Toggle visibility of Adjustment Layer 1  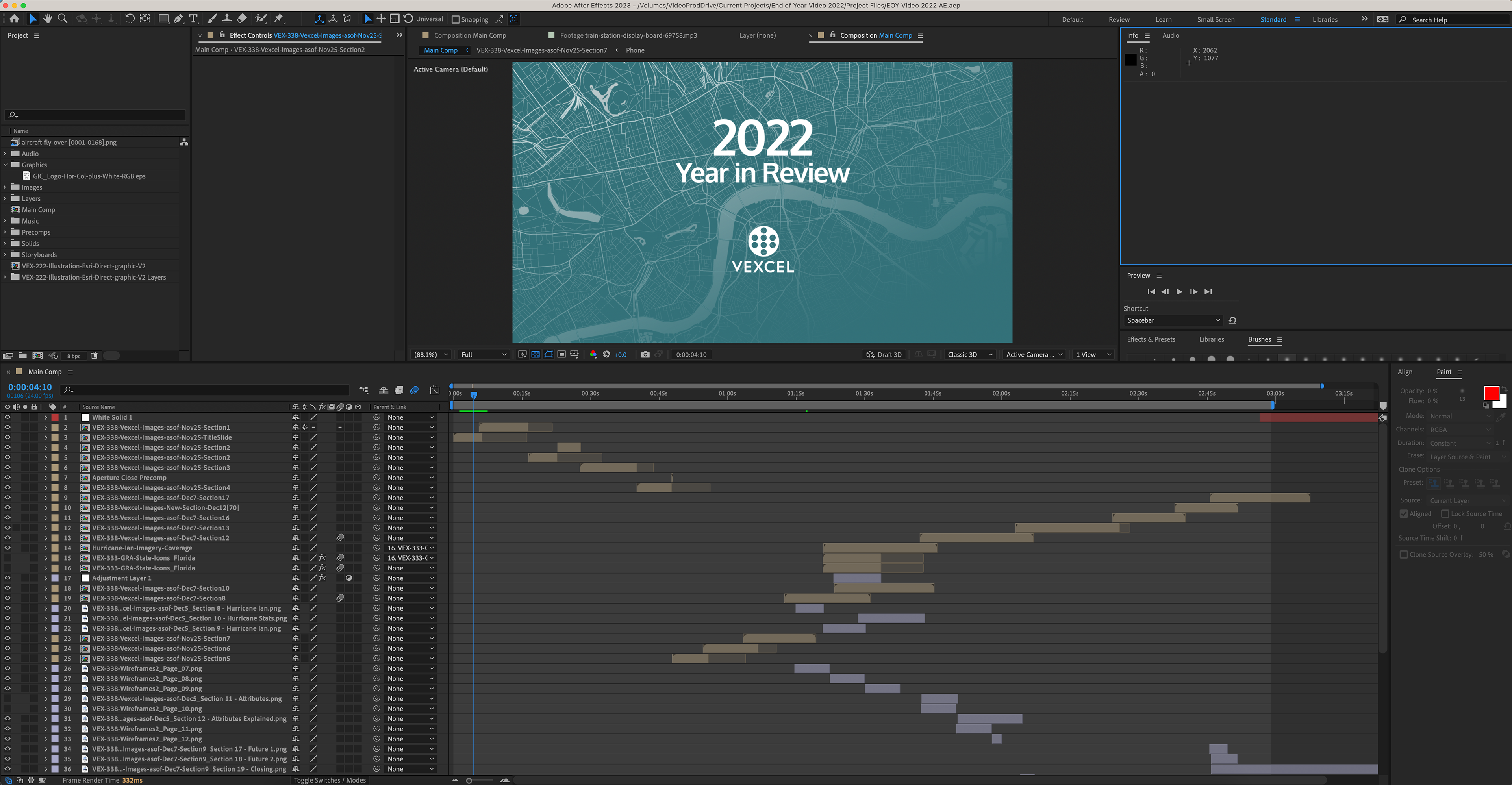(7, 578)
